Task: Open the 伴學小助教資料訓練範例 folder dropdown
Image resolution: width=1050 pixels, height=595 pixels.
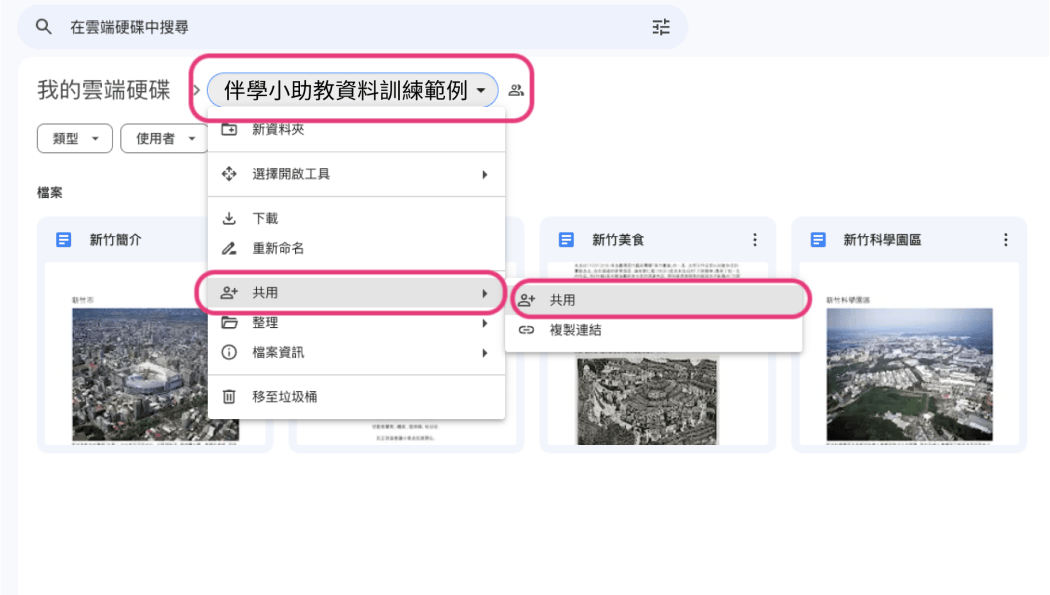Action: pyautogui.click(x=353, y=90)
